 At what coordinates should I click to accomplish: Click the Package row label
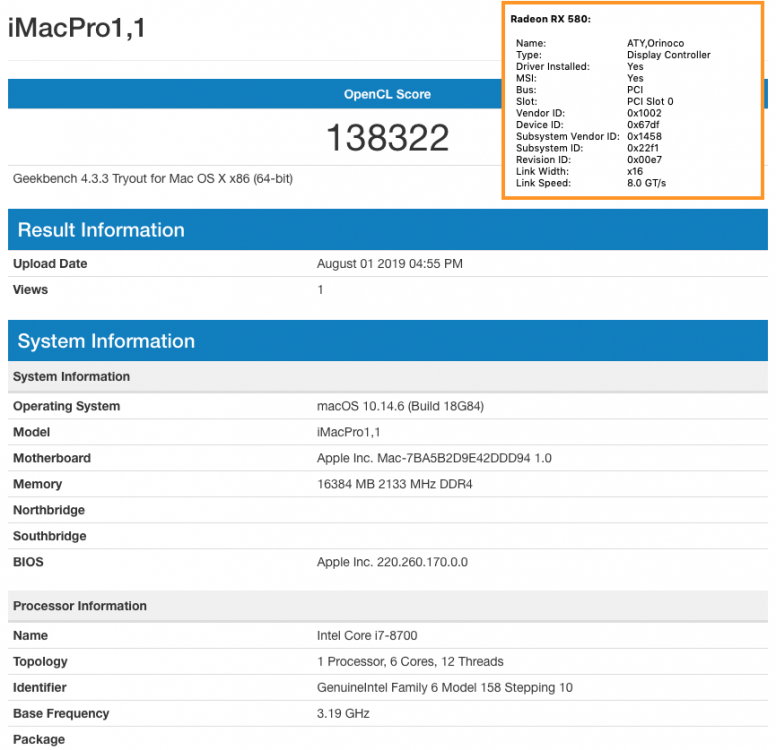39,740
